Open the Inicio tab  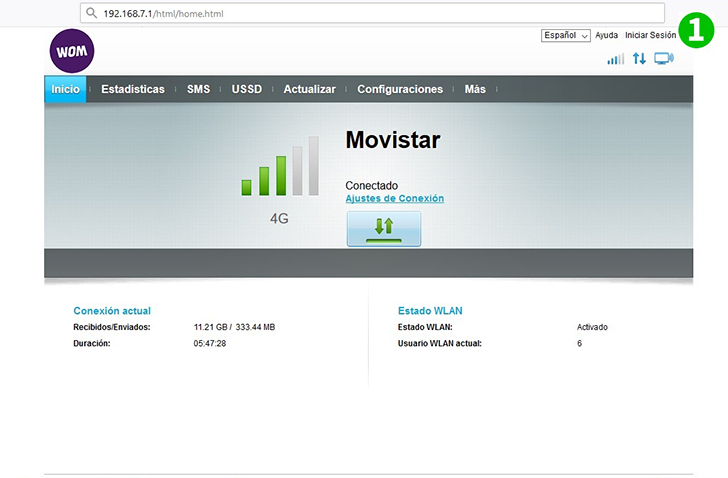[65, 89]
